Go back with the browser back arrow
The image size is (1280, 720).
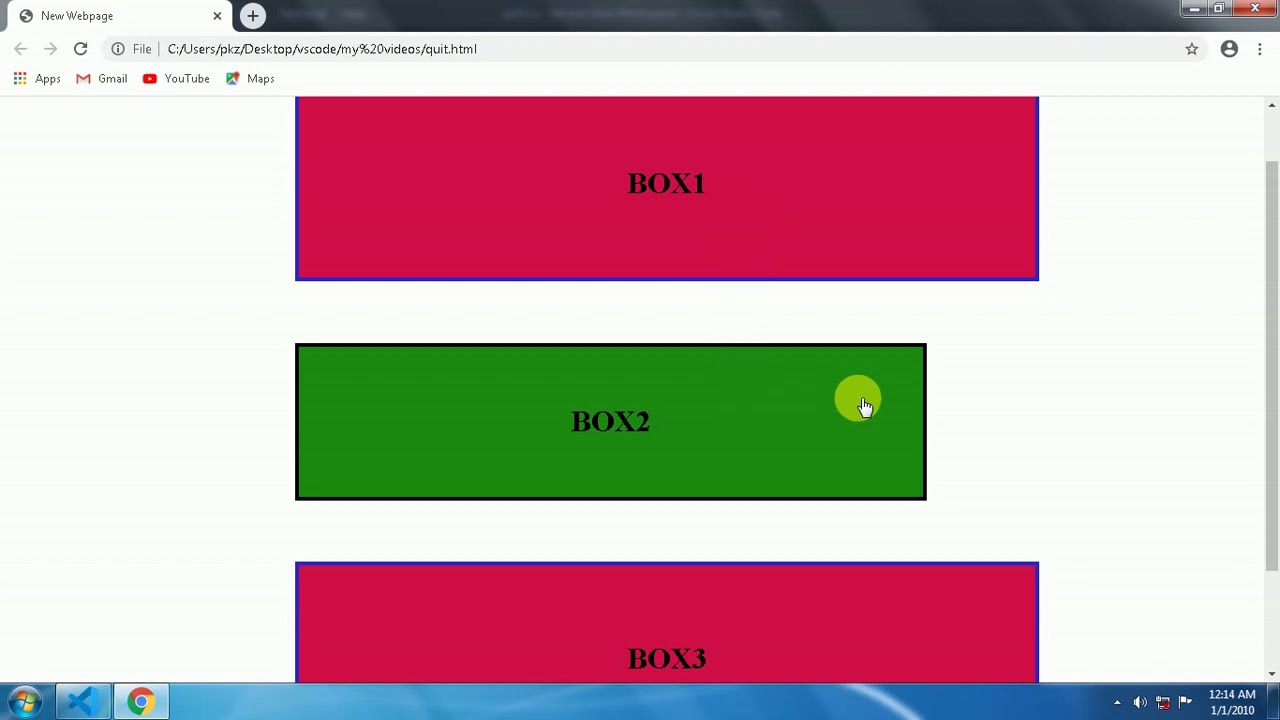click(x=21, y=48)
